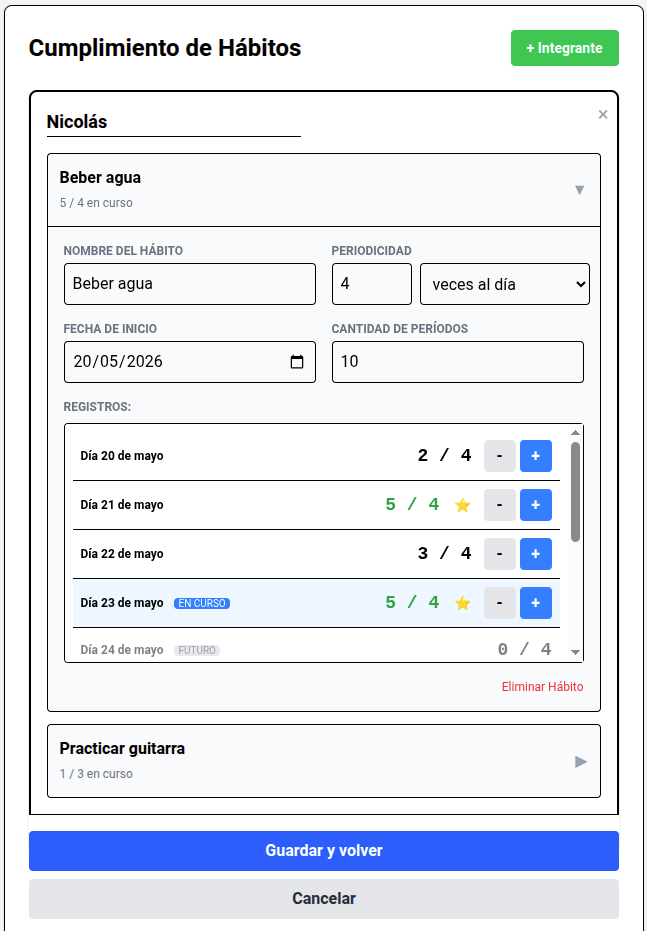Screen dimensions: 647x931
Task: Subtract one from Día 21 de mayo
Action: click(x=500, y=505)
